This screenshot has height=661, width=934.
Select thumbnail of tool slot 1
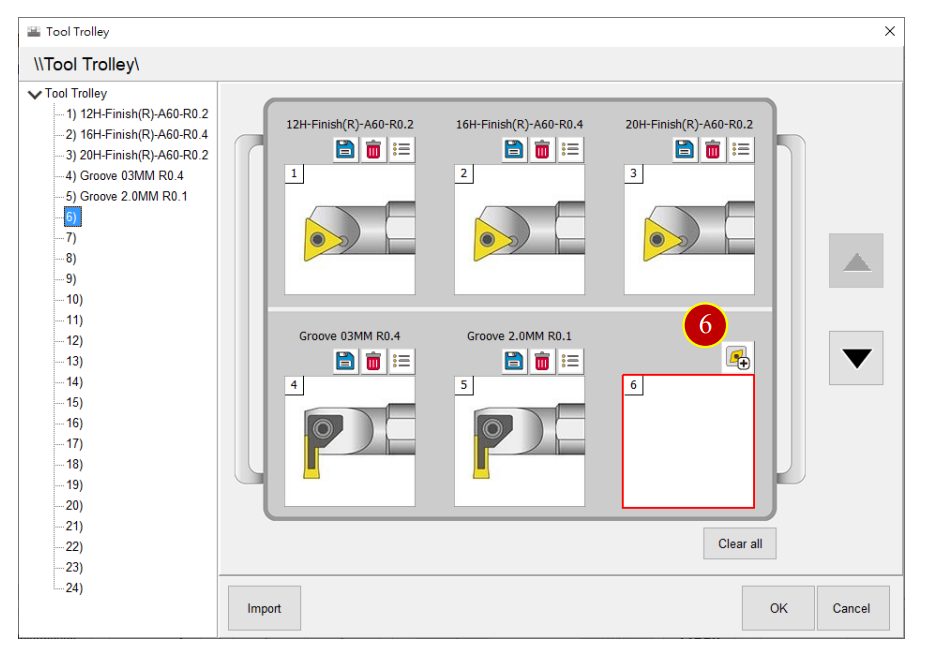click(350, 230)
